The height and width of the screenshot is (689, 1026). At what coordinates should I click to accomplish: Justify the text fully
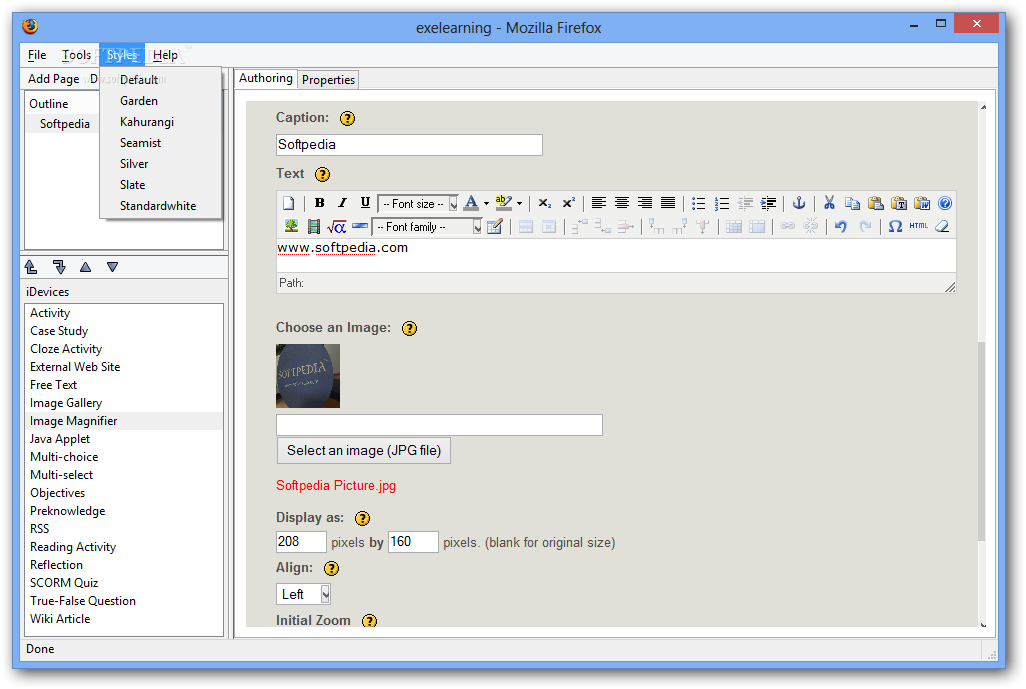click(667, 203)
